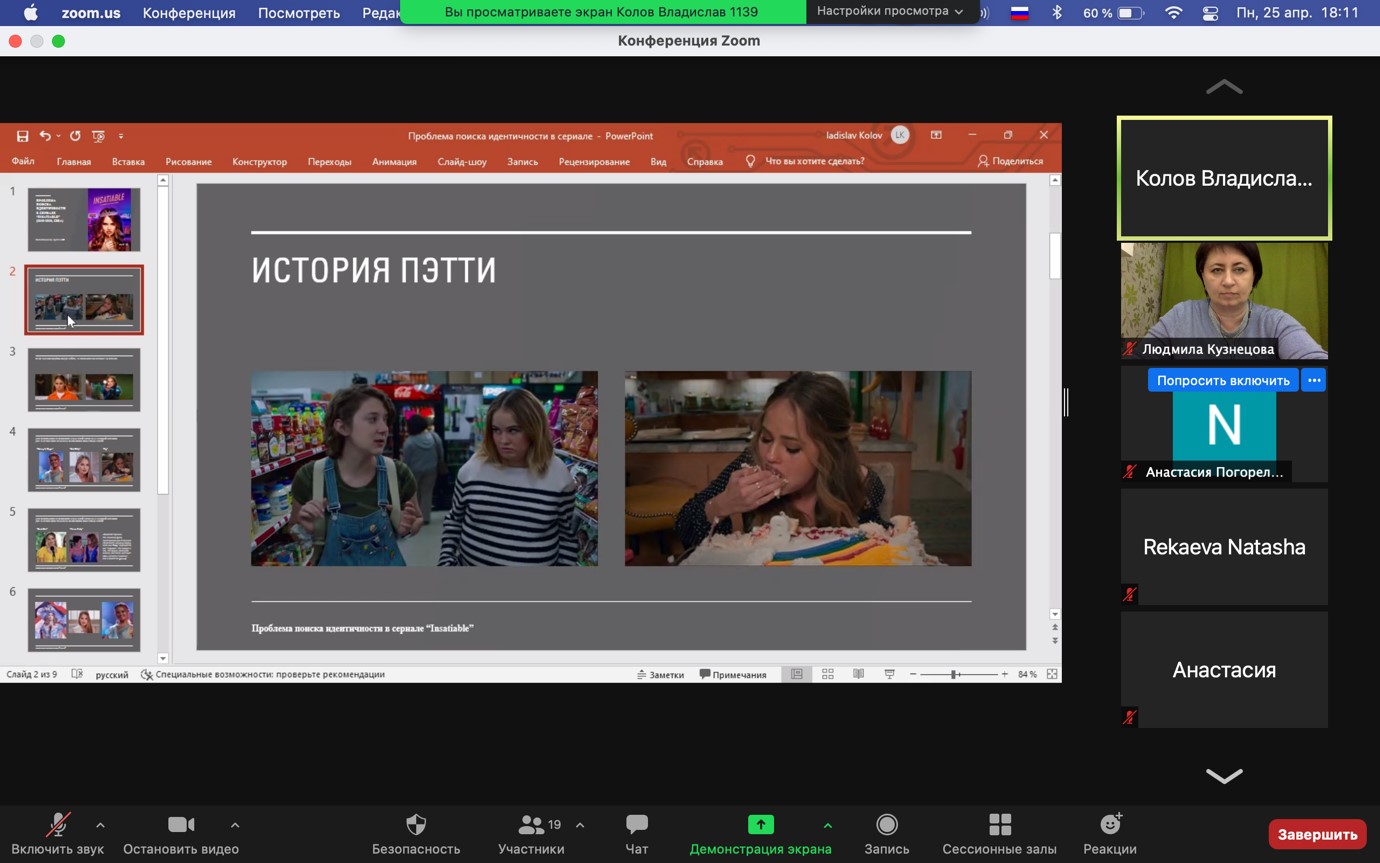The height and width of the screenshot is (863, 1380).
Task: Click the 'Что вы хотите сделать?' search field
Action: point(814,161)
